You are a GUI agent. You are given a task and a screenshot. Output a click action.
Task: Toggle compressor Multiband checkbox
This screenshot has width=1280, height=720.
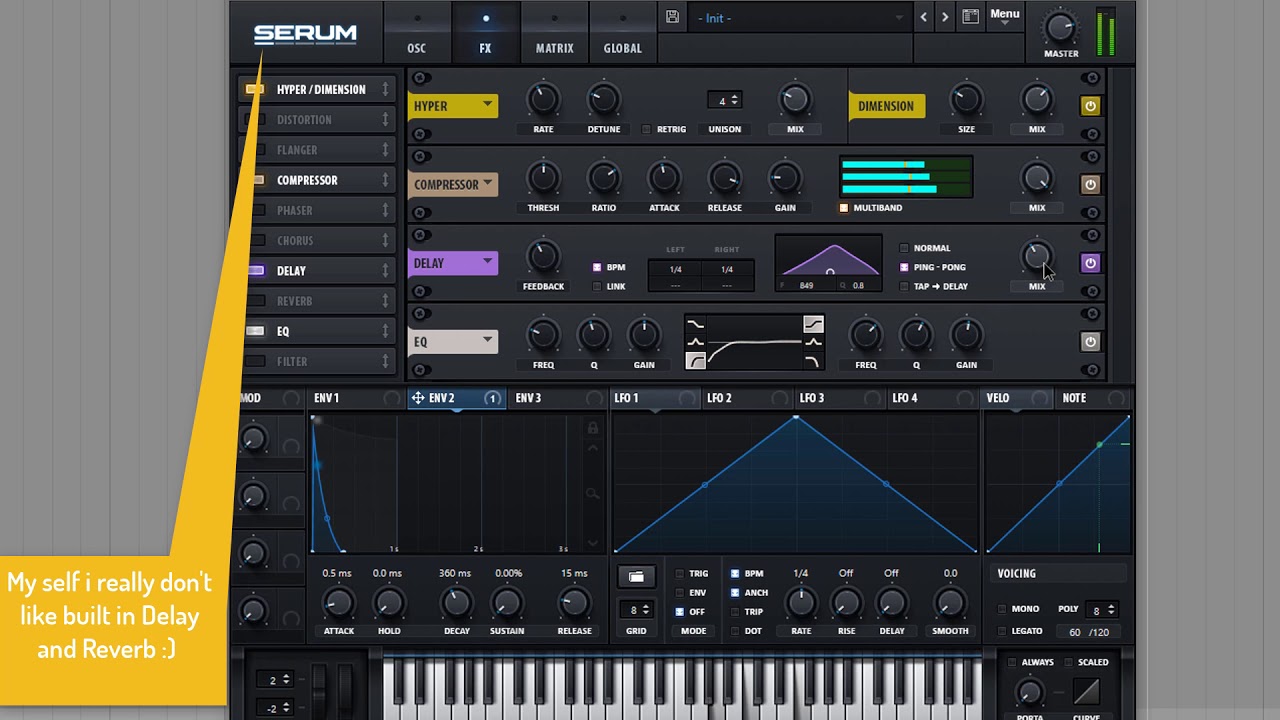tap(844, 208)
